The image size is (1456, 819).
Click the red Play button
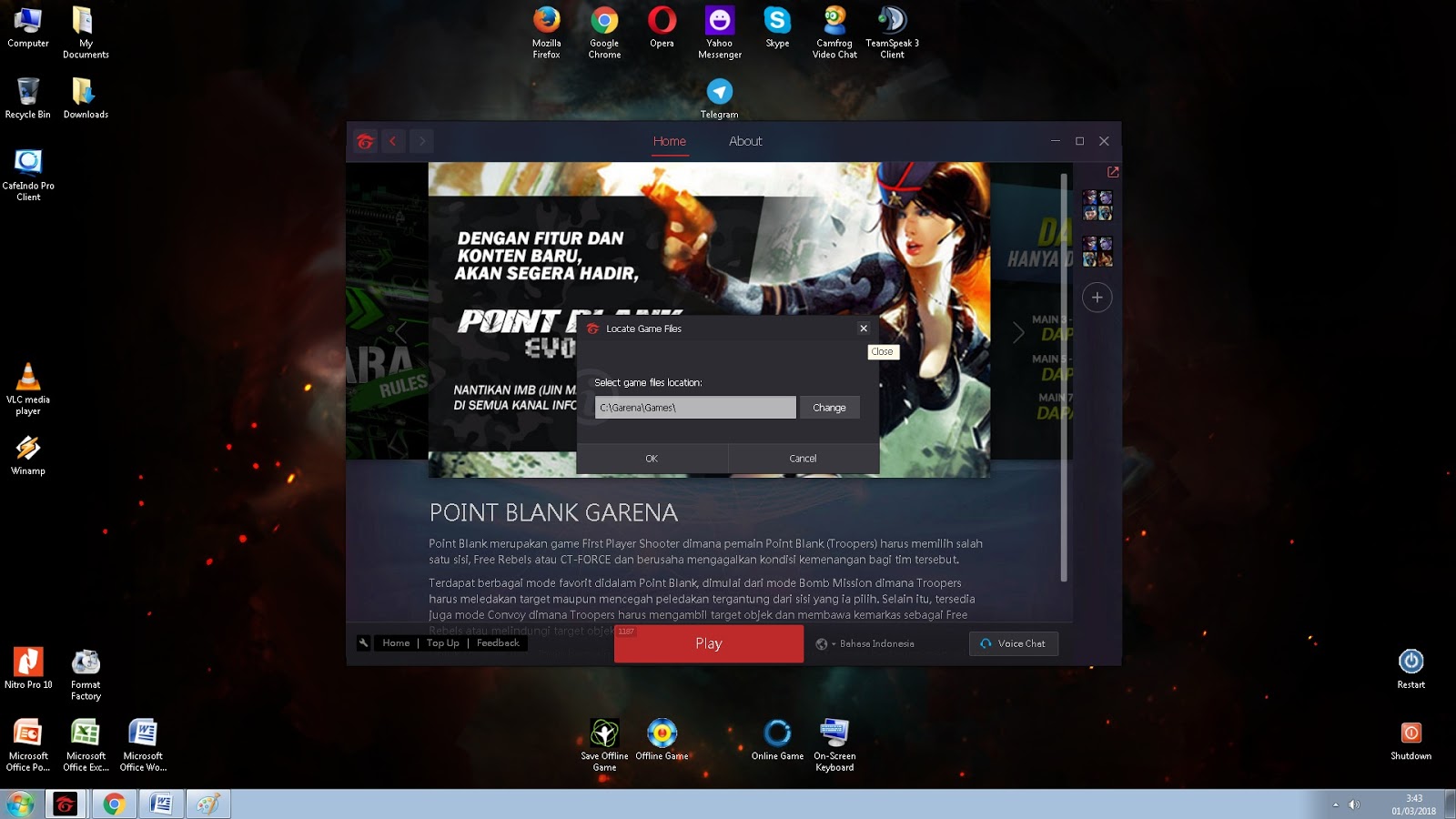pyautogui.click(x=709, y=643)
